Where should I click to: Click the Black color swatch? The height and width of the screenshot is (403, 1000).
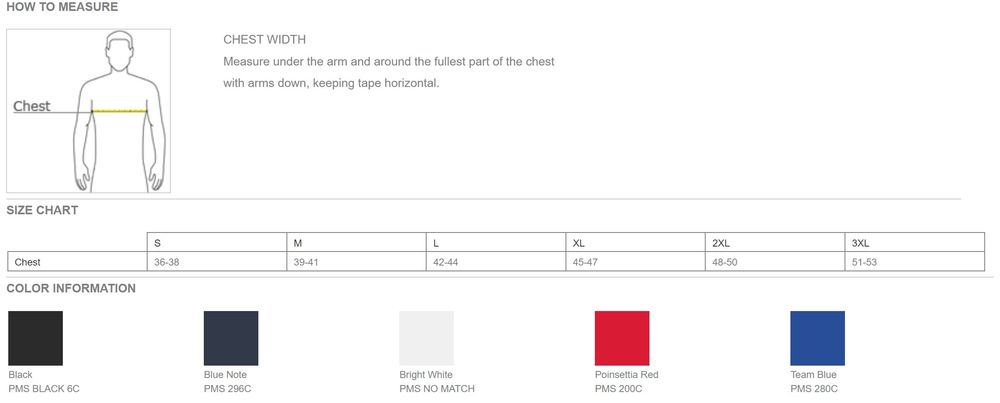[x=35, y=338]
